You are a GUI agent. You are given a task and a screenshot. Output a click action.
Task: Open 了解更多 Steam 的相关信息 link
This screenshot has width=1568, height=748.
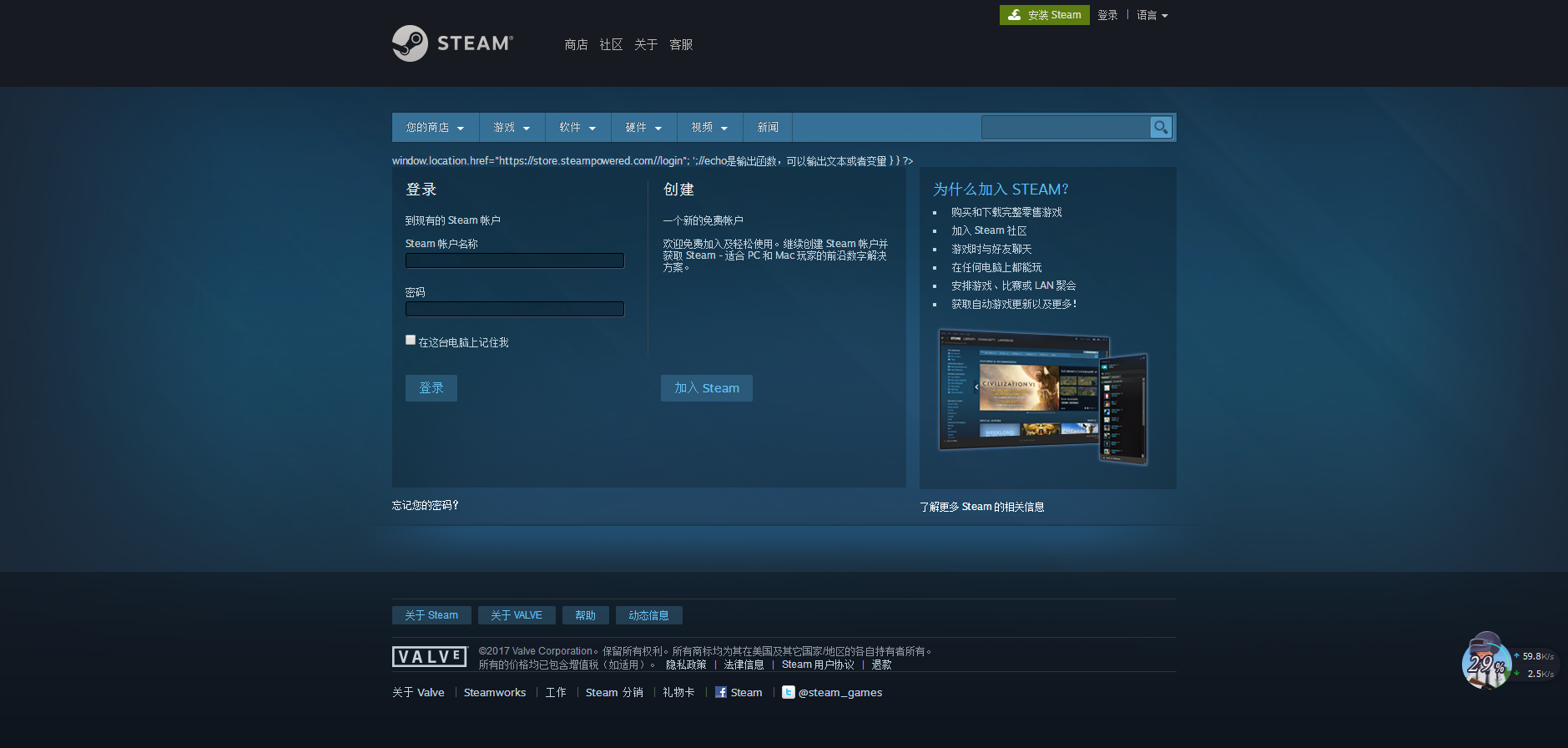[982, 507]
